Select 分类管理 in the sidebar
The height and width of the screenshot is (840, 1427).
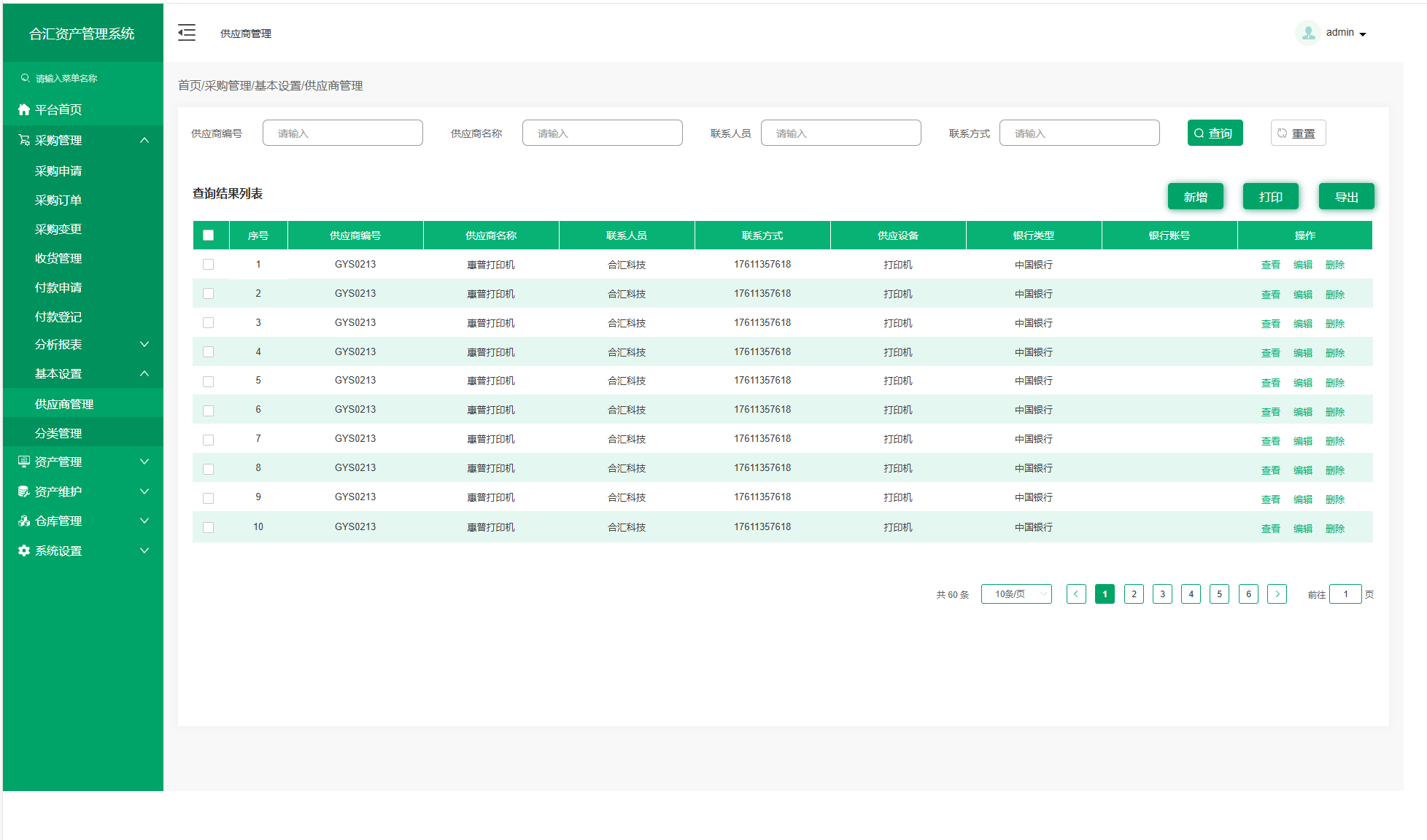tap(58, 433)
